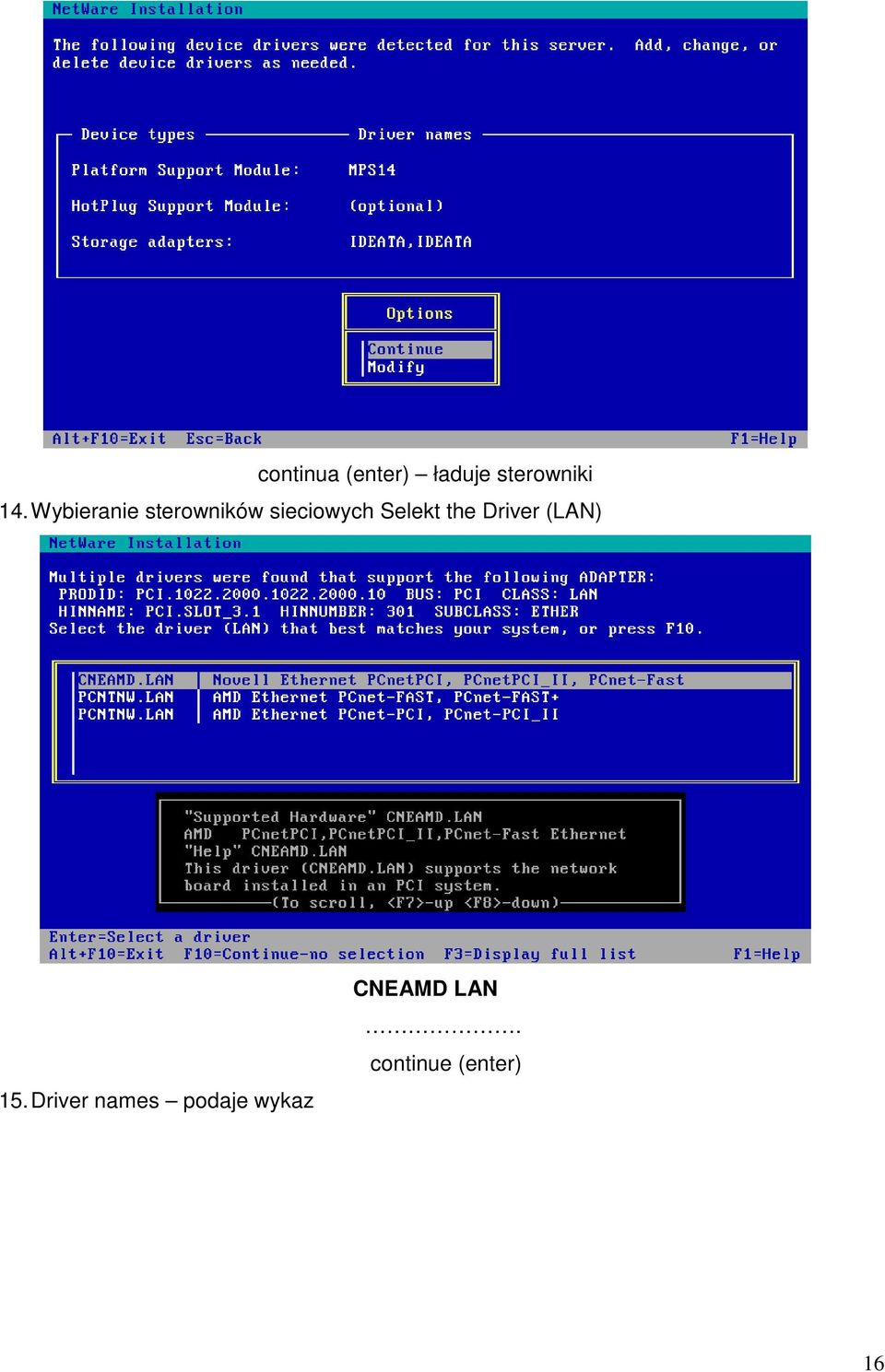Click the MPS14 driver name
This screenshot has height=1372, width=885.
372,170
